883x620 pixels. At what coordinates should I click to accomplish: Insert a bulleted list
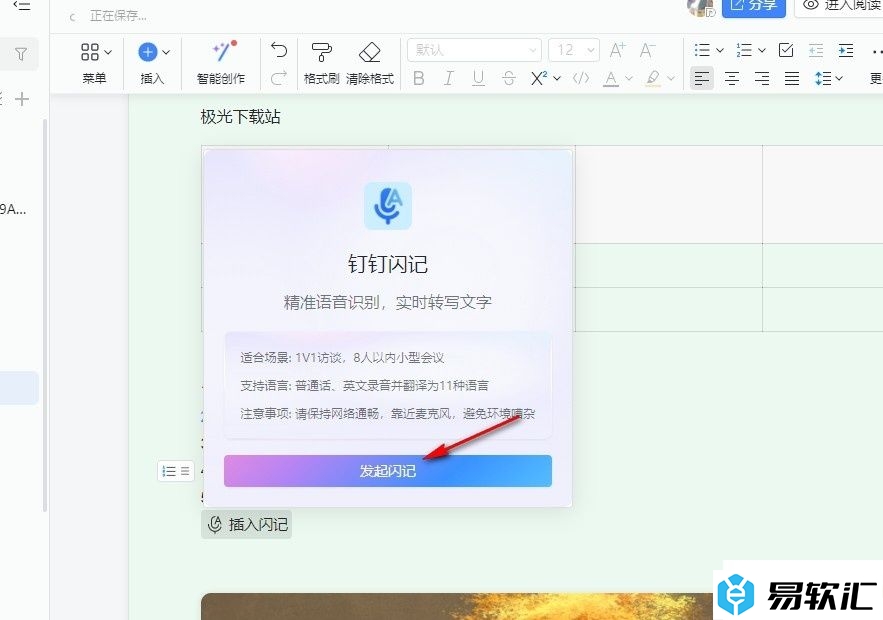point(702,50)
